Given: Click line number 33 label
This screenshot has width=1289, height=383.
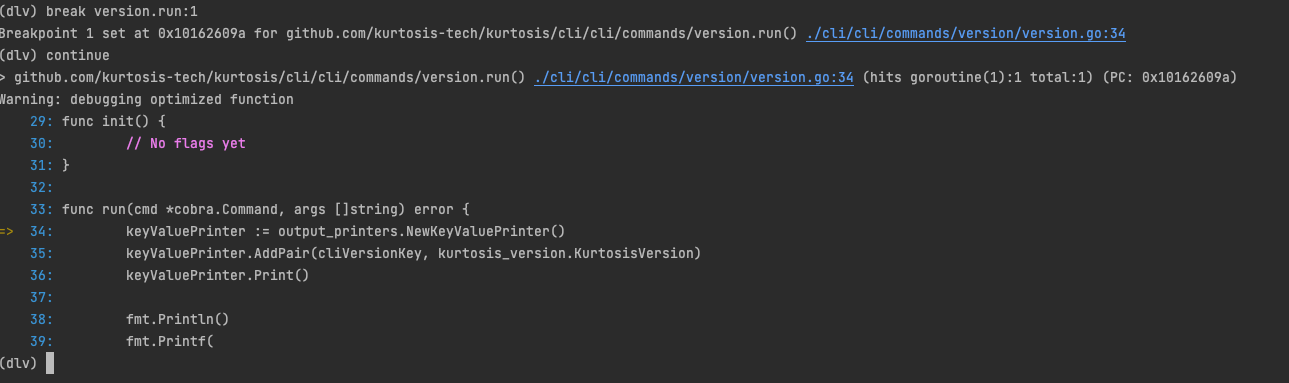Looking at the screenshot, I should point(42,209).
